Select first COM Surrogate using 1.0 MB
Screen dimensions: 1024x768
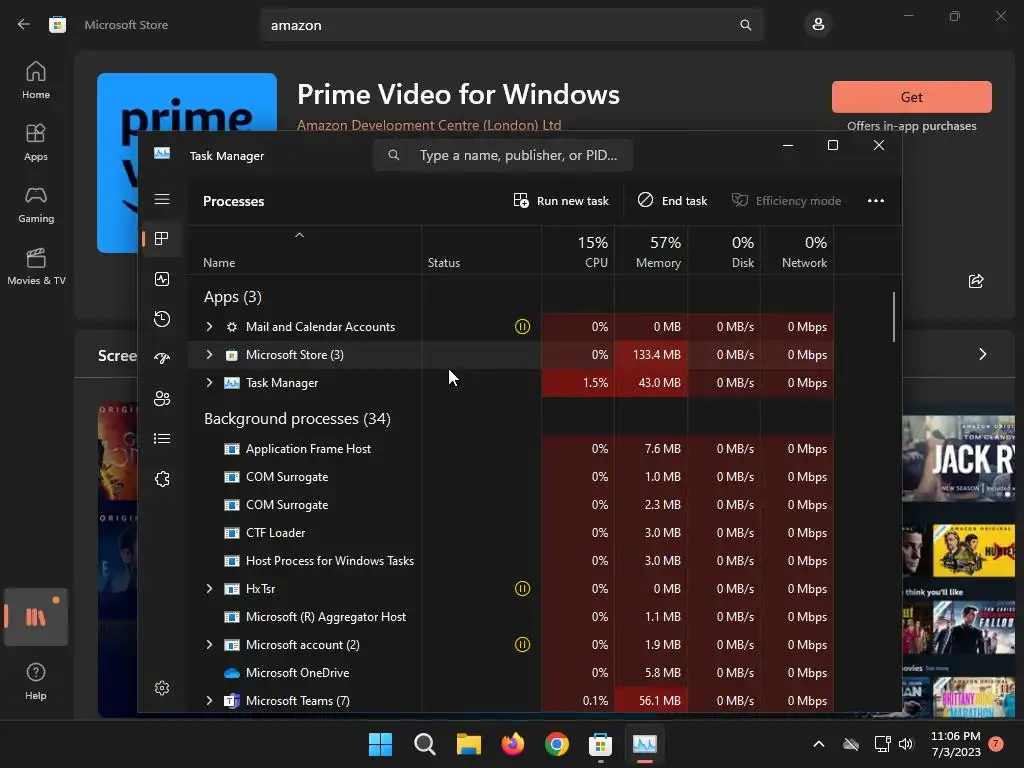click(x=511, y=477)
